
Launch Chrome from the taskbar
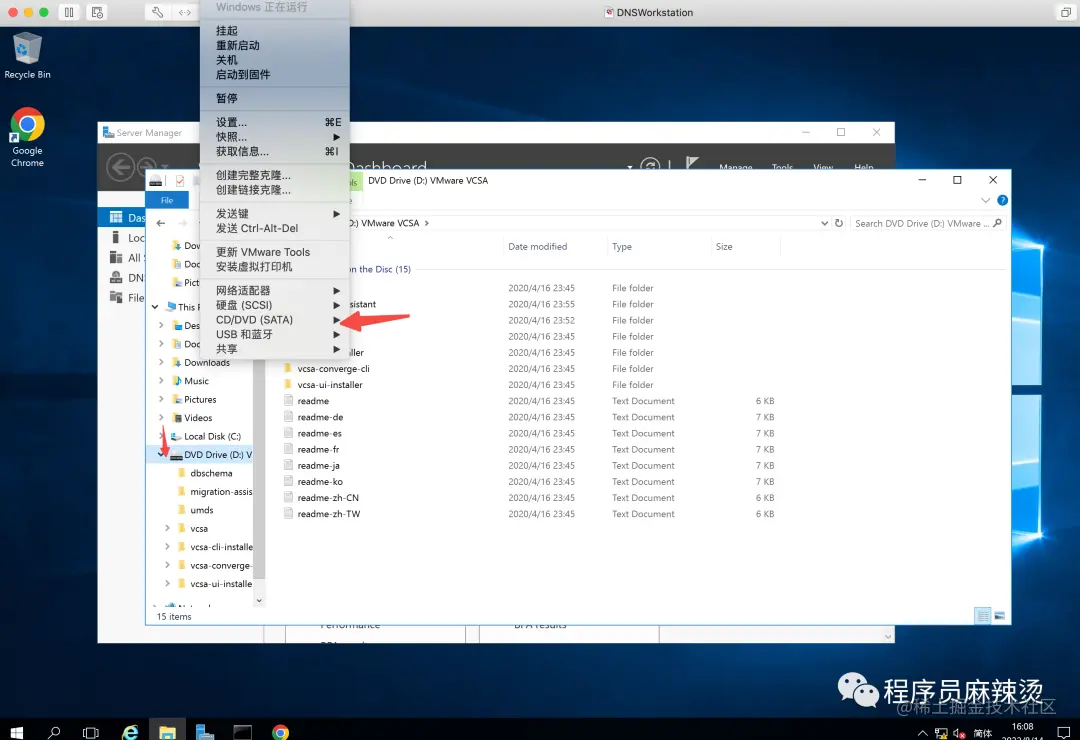pos(280,732)
